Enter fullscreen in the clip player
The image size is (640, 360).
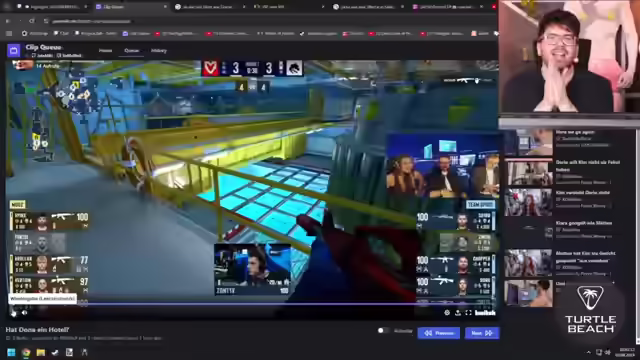point(468,313)
